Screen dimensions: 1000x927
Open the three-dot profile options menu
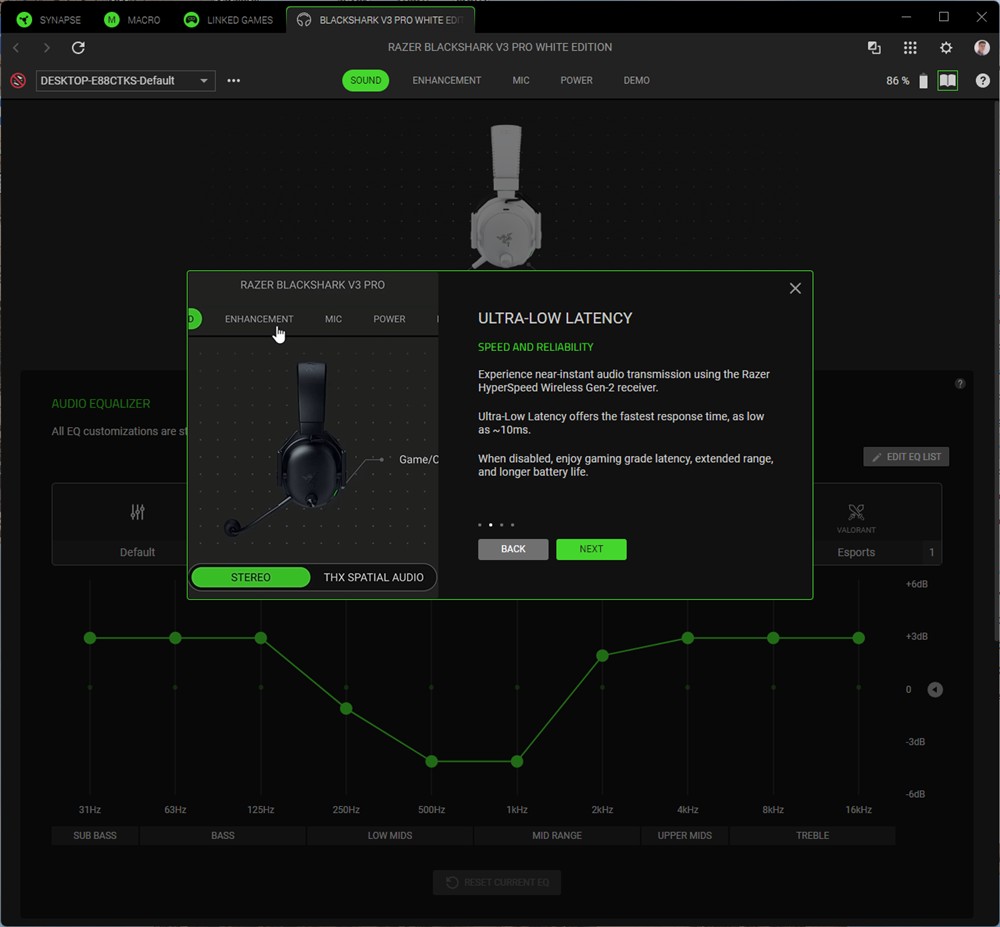234,81
